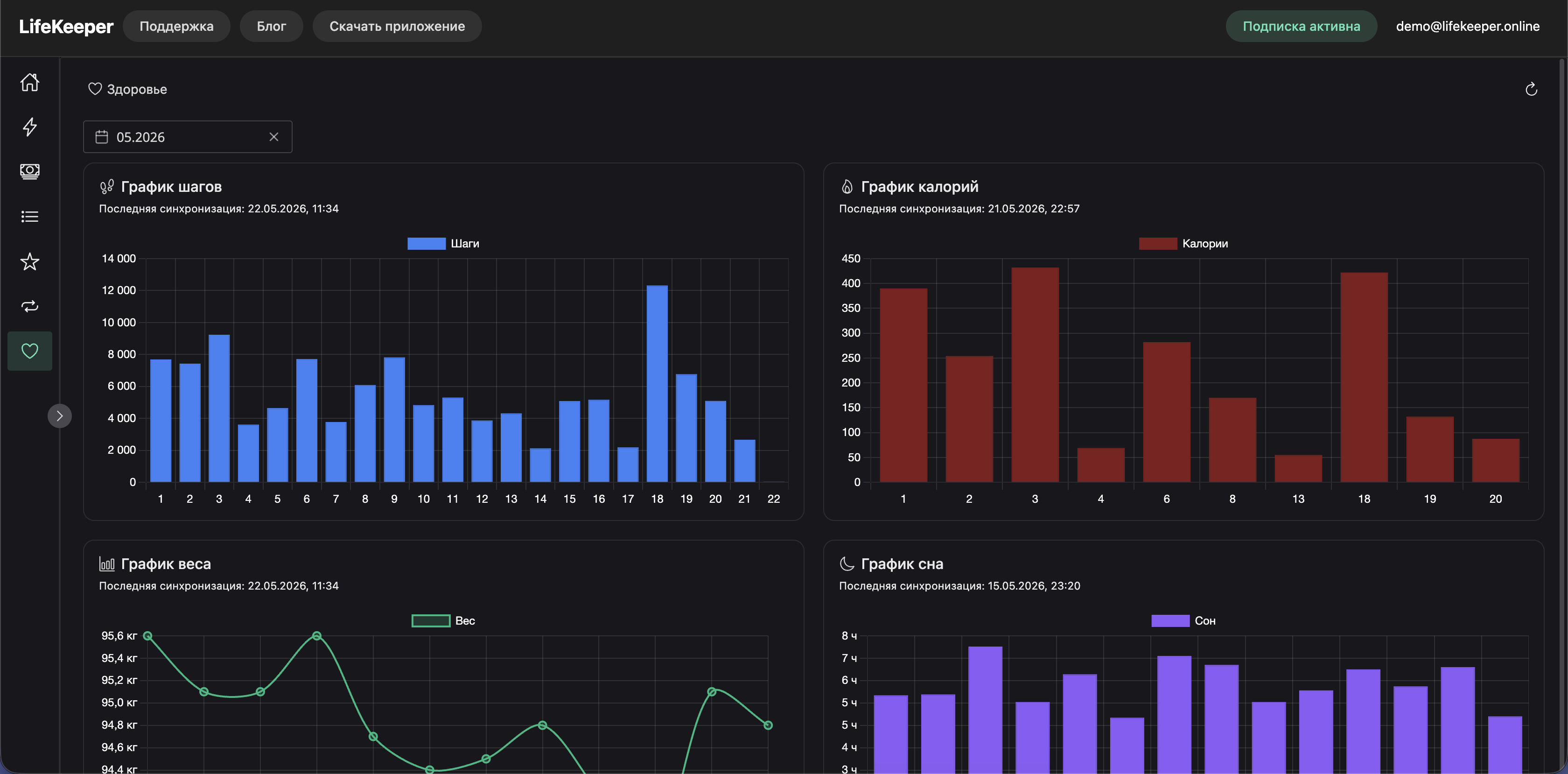Click the tallest sleep bar
The image size is (1568, 774).
pyautogui.click(x=985, y=710)
